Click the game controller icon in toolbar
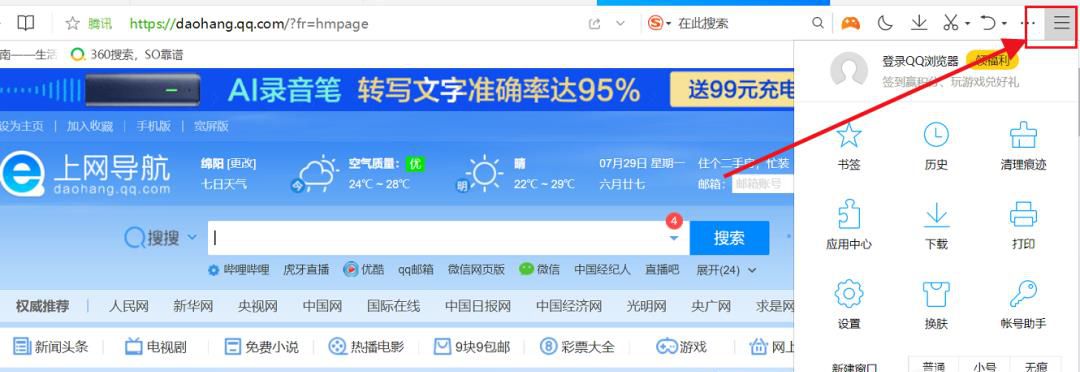This screenshot has height=372, width=1080. click(851, 23)
